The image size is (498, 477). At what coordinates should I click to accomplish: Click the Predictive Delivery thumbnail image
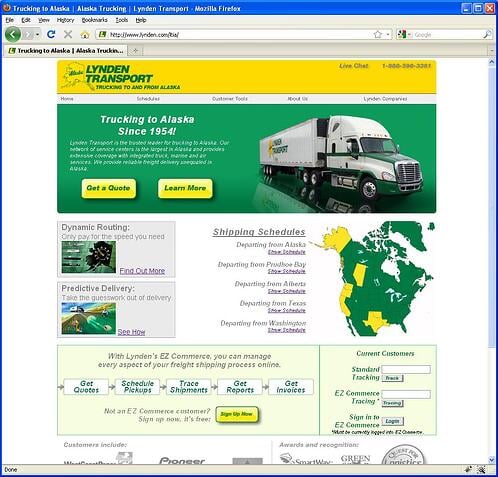[89, 318]
